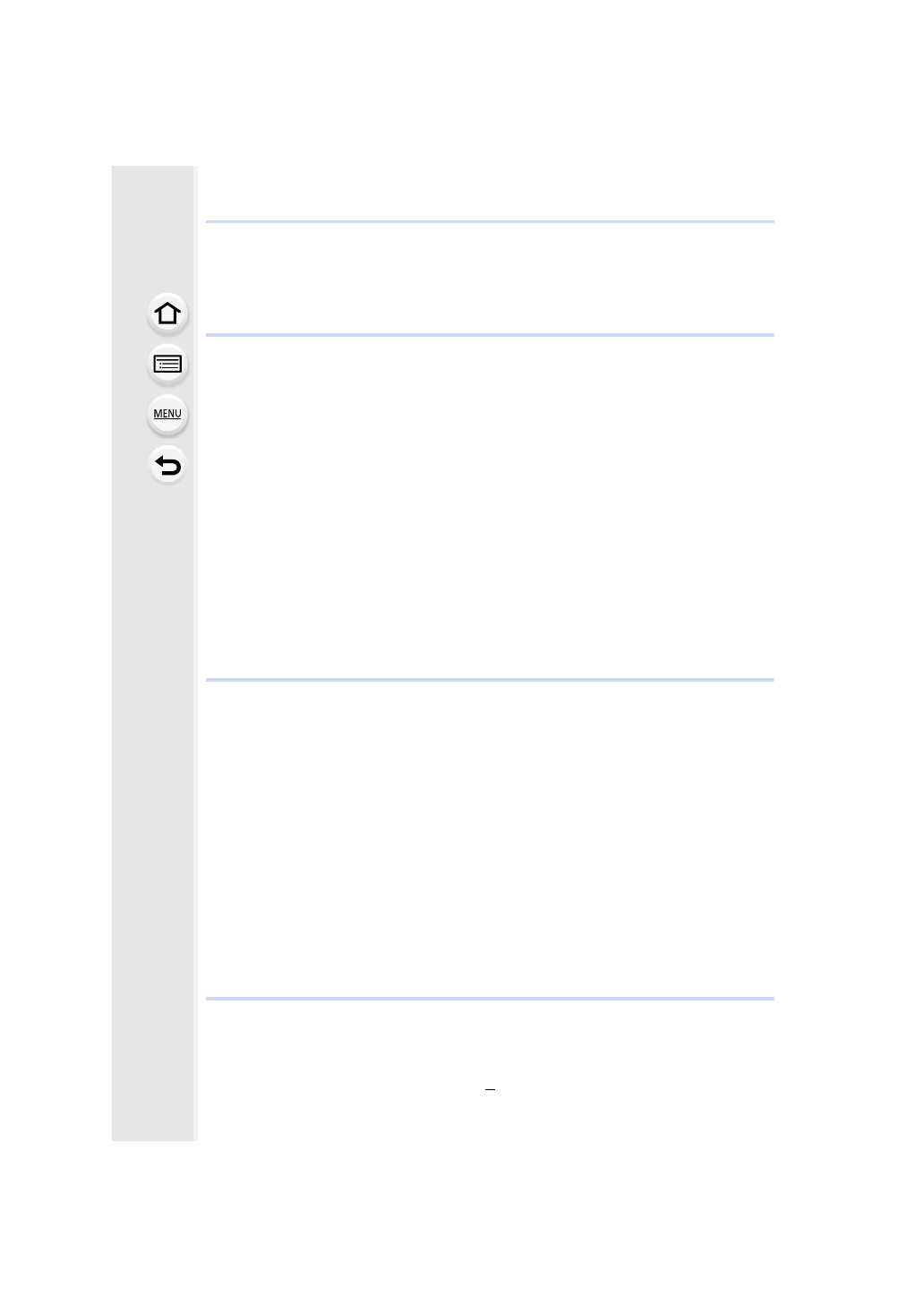Show contents page from sidebar
Viewport: 924px width, 1306px height.
167,365
